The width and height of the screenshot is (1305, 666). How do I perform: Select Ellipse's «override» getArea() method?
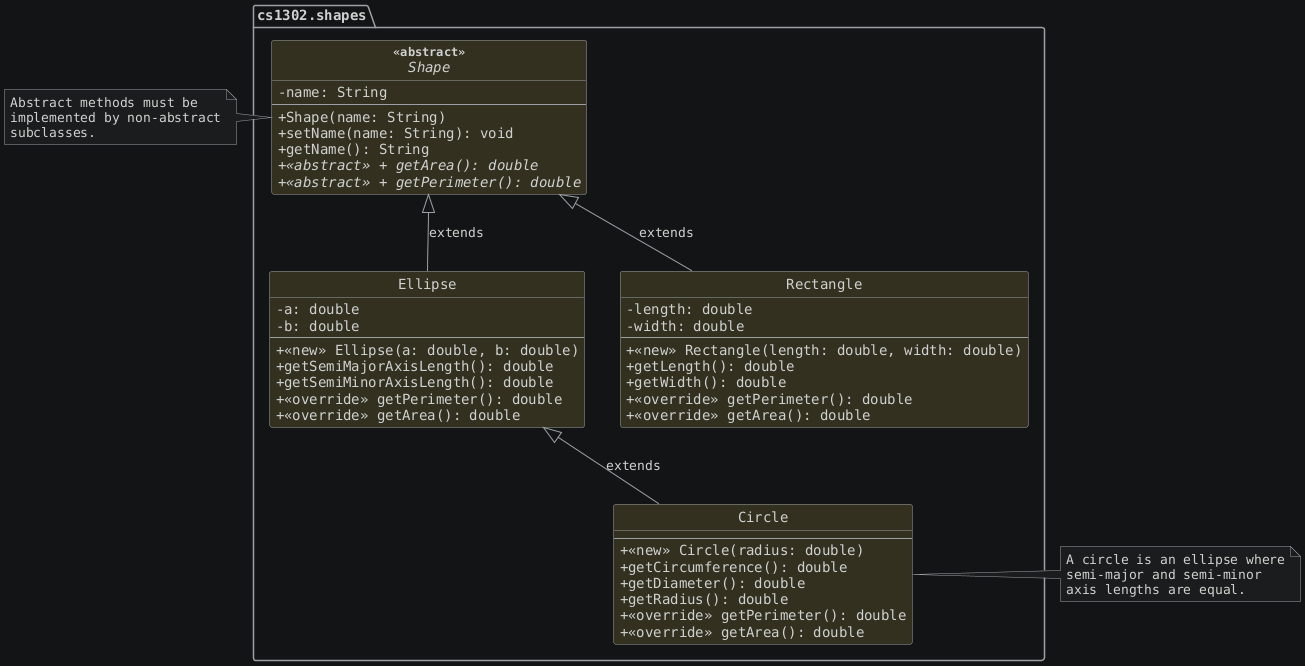(x=398, y=415)
